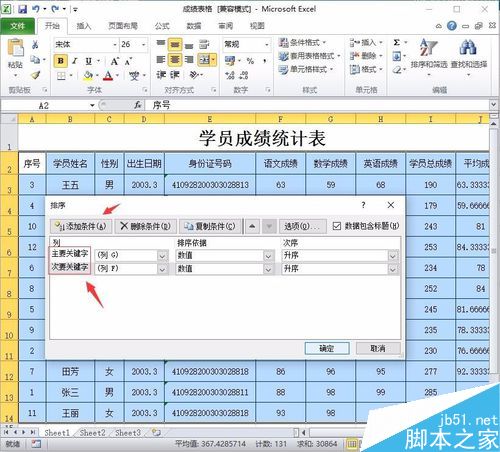This screenshot has height=452, width=500.
Task: Click the Cut scissors icon
Action: point(35,45)
